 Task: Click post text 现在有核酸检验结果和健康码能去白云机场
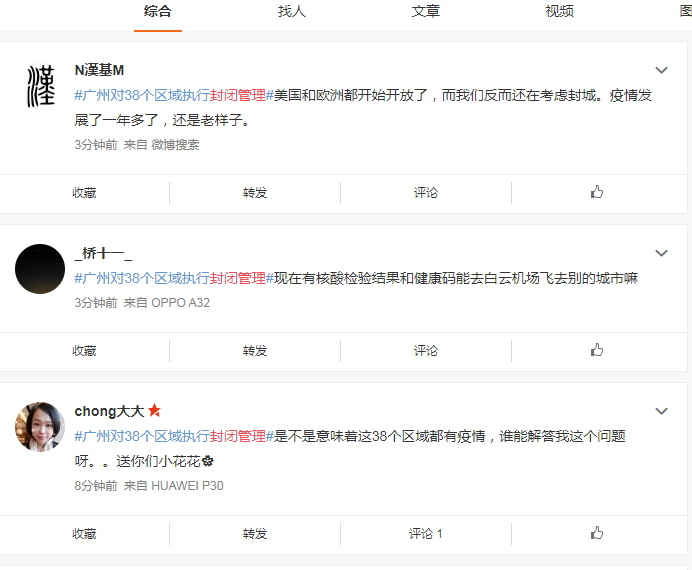click(x=406, y=278)
